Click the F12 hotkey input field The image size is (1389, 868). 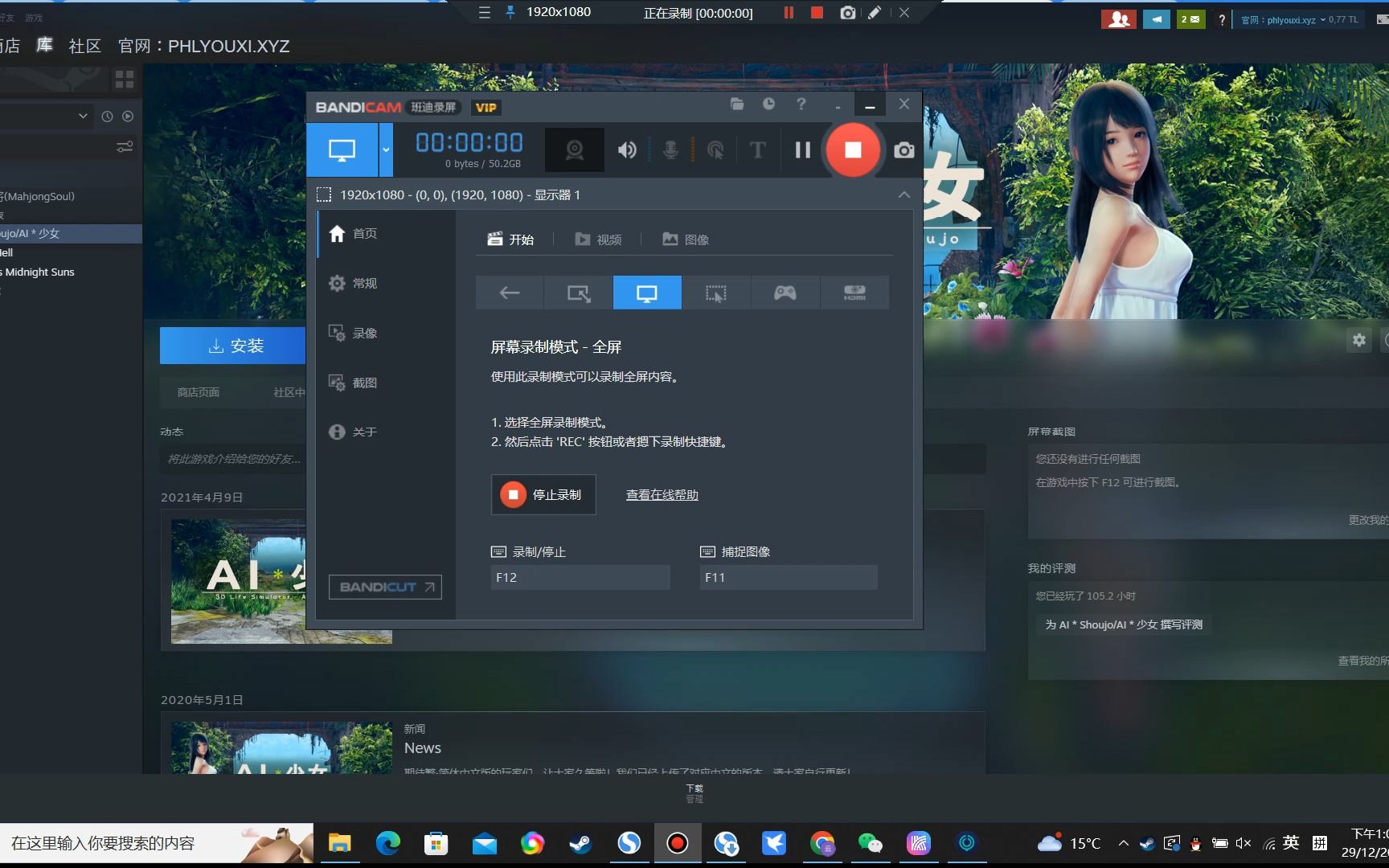(580, 577)
